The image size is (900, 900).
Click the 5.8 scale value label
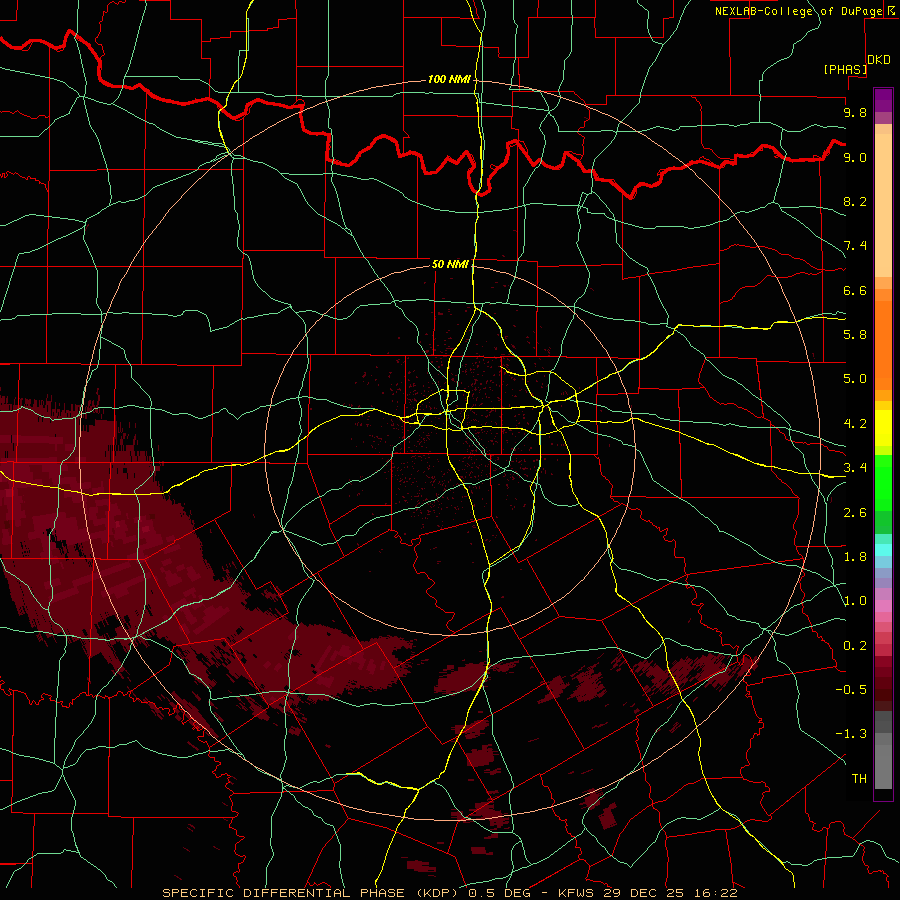(855, 335)
